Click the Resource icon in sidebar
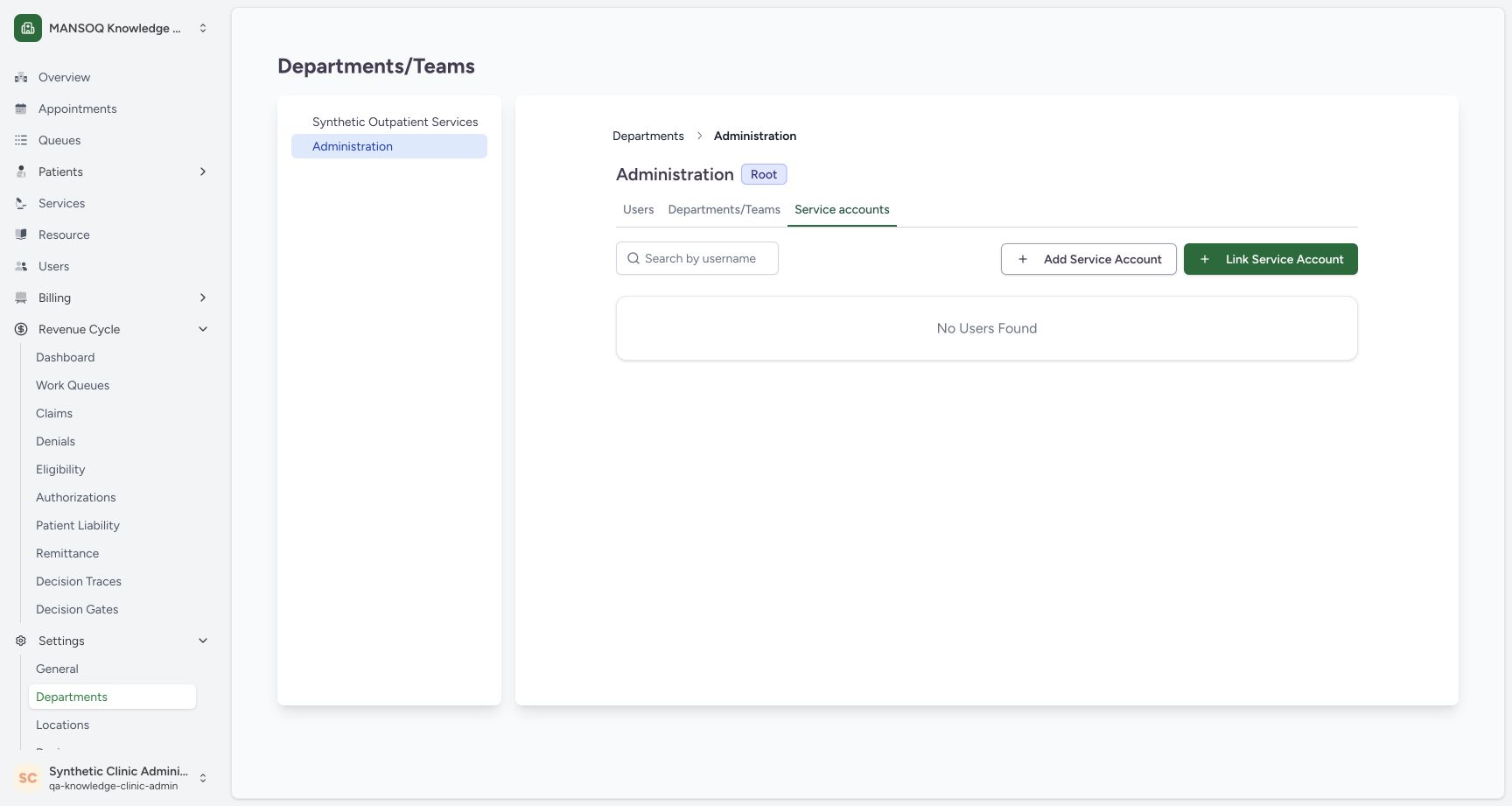Image resolution: width=1512 pixels, height=806 pixels. pyautogui.click(x=21, y=235)
